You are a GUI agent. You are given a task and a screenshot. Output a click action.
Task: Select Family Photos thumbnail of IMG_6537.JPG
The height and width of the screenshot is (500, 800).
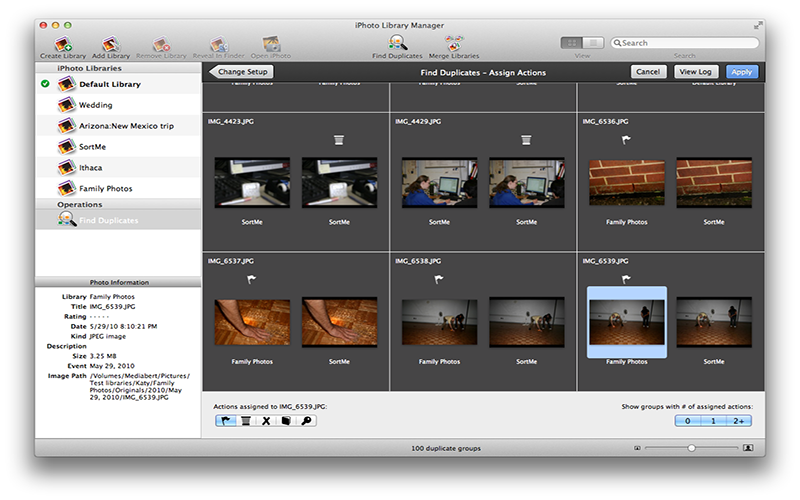click(252, 322)
